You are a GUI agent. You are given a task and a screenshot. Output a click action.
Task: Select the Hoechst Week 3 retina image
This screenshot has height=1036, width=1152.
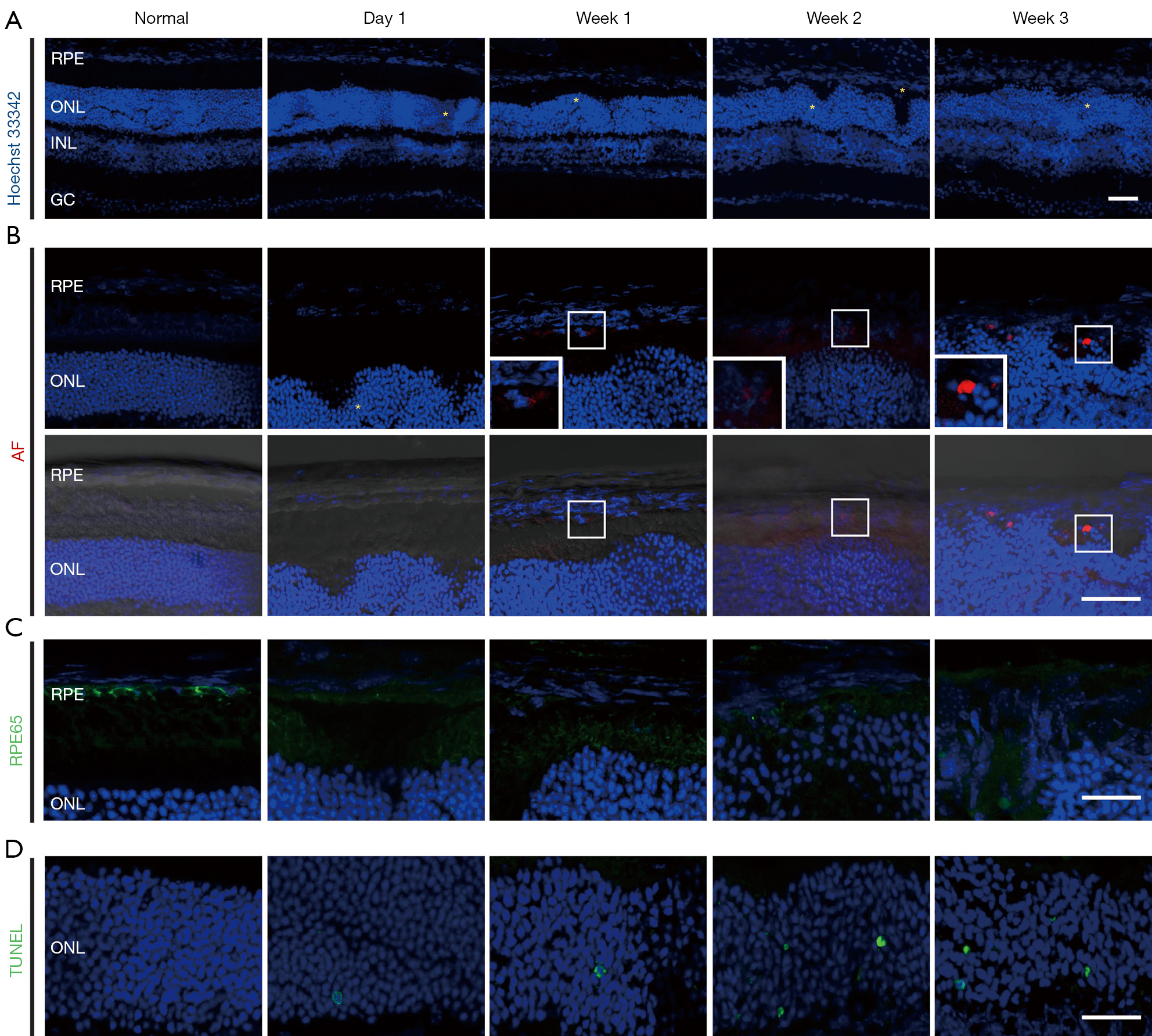1043,128
